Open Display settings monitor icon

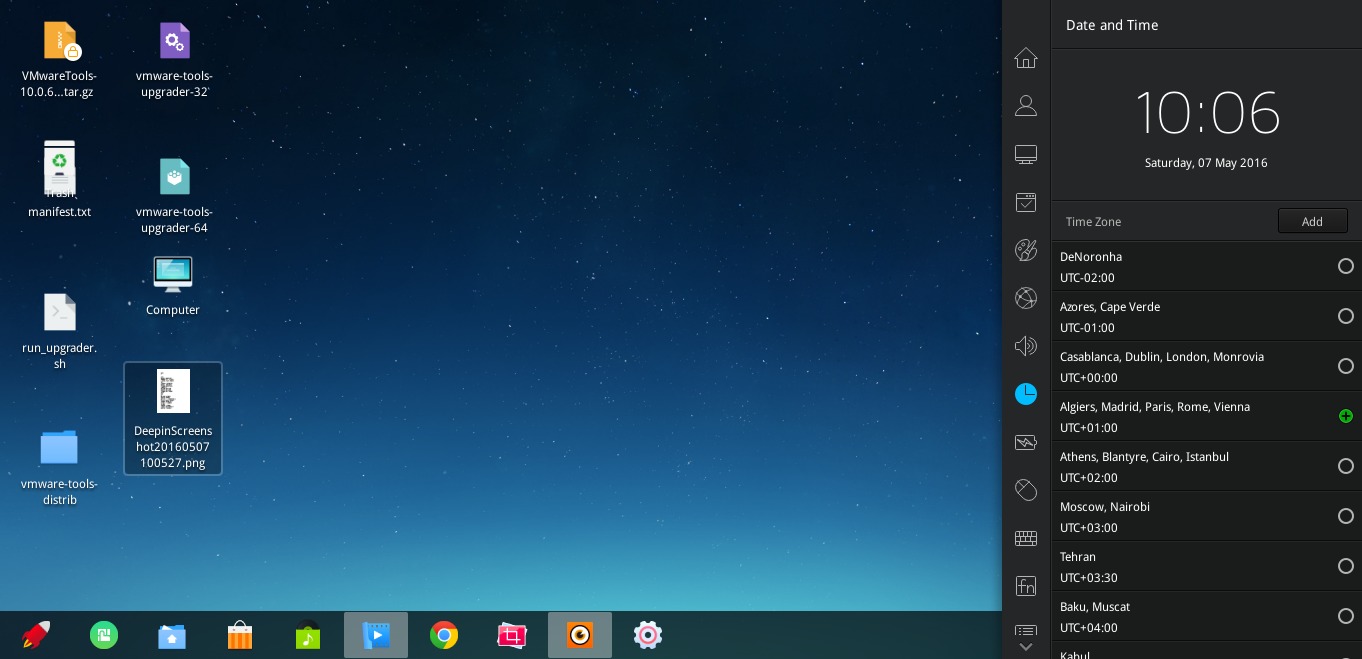(x=1025, y=155)
